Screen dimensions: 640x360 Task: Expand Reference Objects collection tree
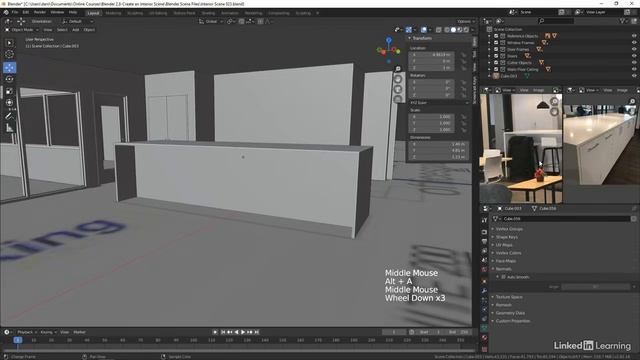(489, 36)
